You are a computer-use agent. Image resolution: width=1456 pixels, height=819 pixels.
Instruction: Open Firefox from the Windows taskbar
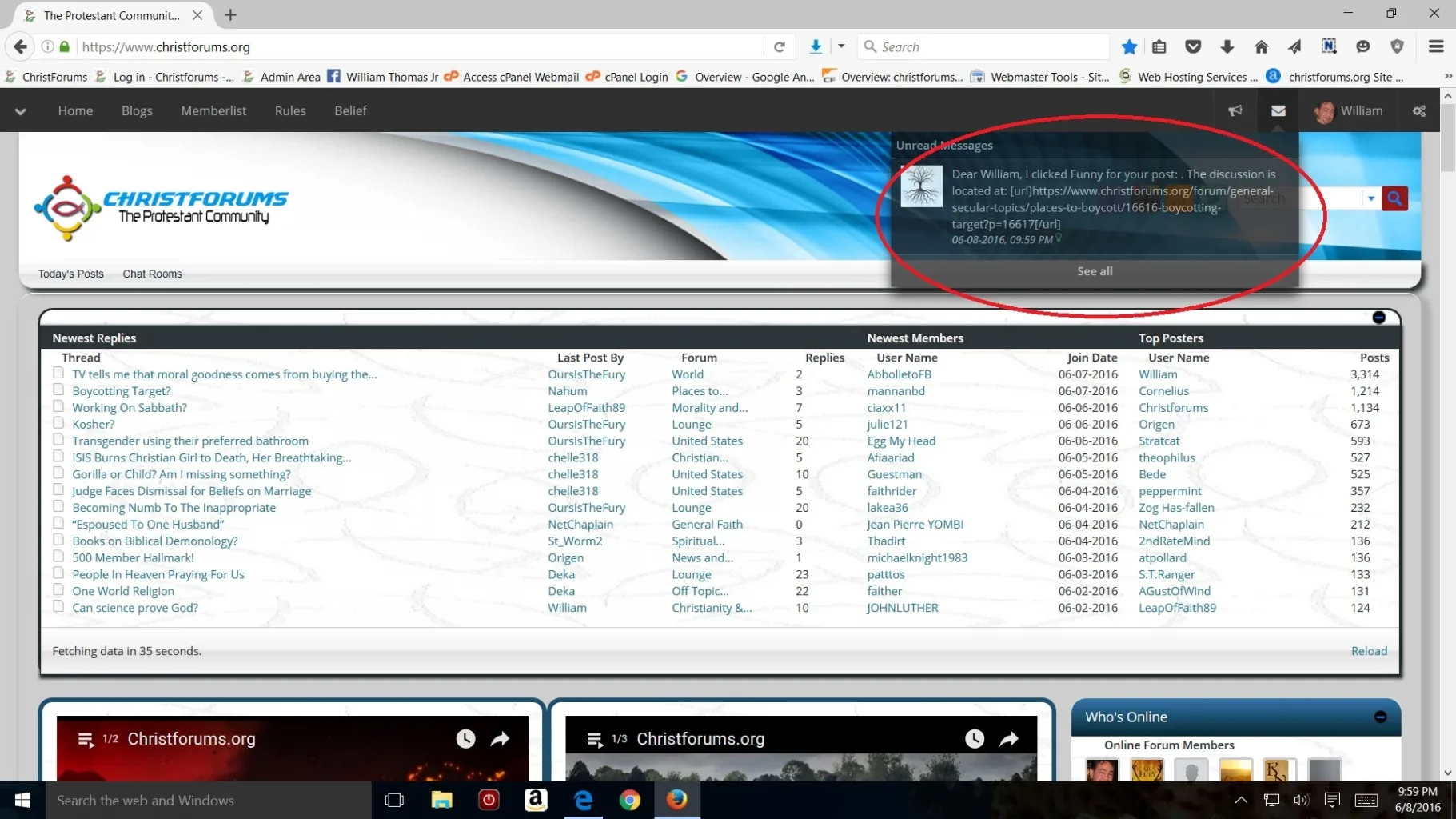pyautogui.click(x=676, y=800)
